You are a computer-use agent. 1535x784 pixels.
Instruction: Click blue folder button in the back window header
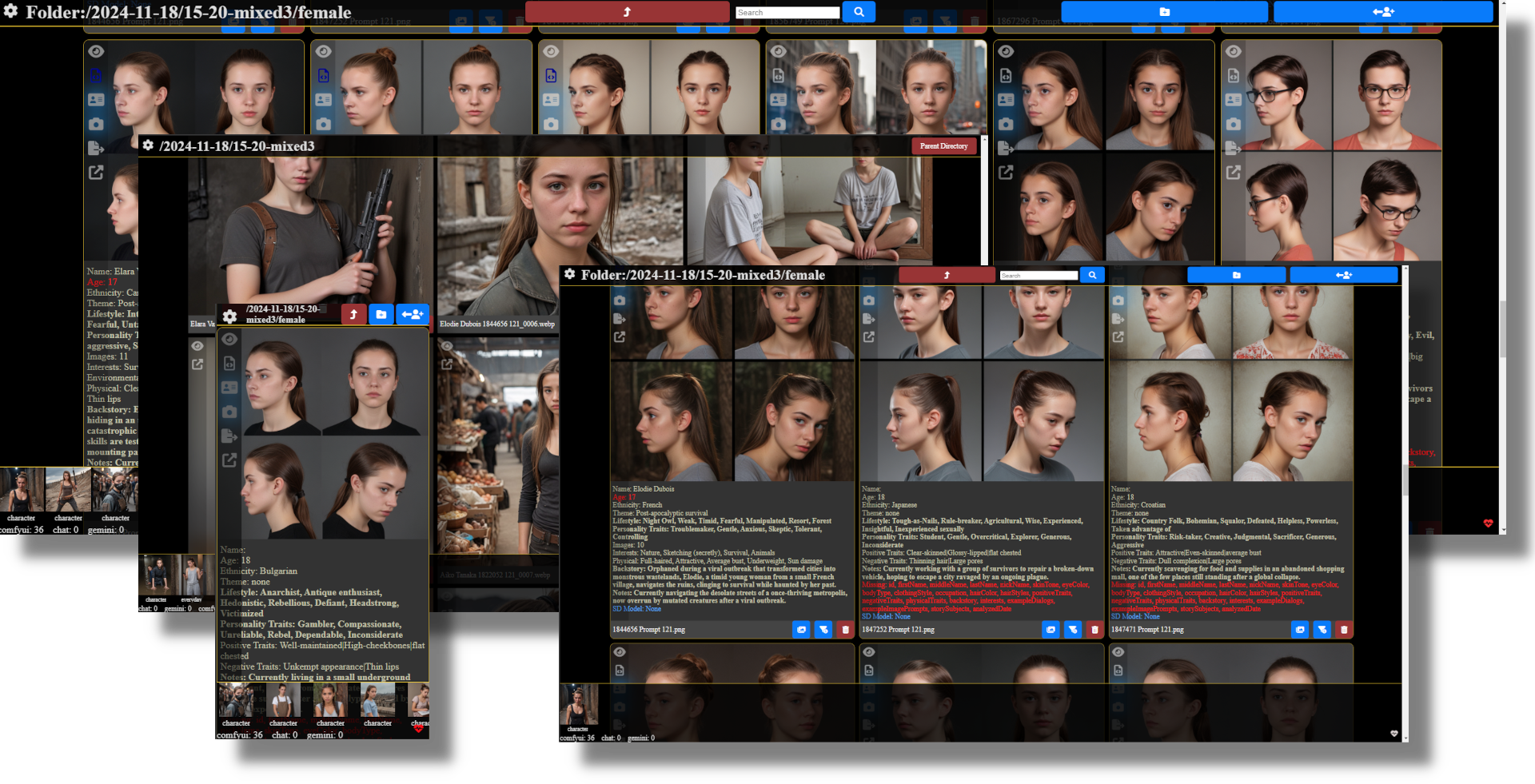click(x=1164, y=11)
